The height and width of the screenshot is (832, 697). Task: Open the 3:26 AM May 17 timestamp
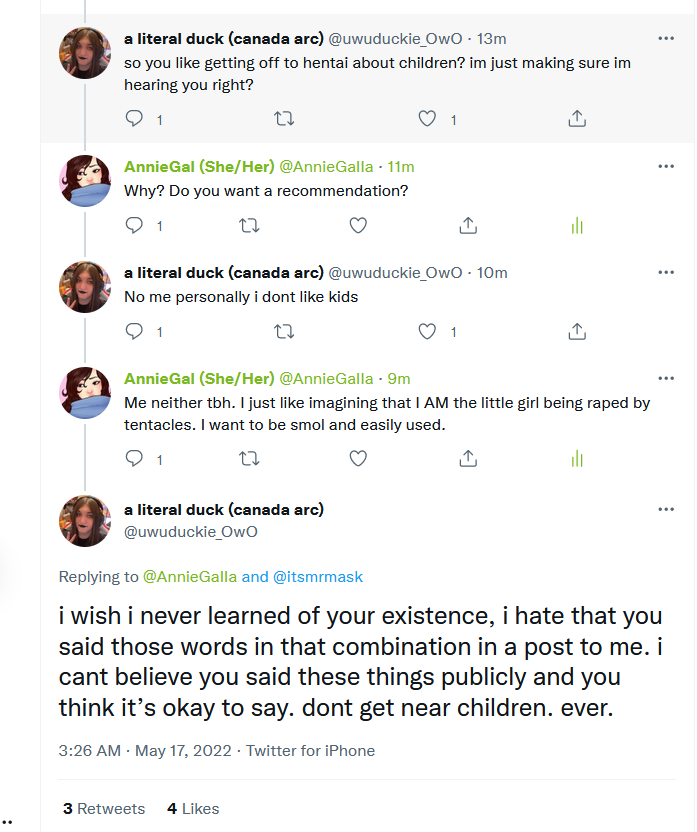[145, 751]
